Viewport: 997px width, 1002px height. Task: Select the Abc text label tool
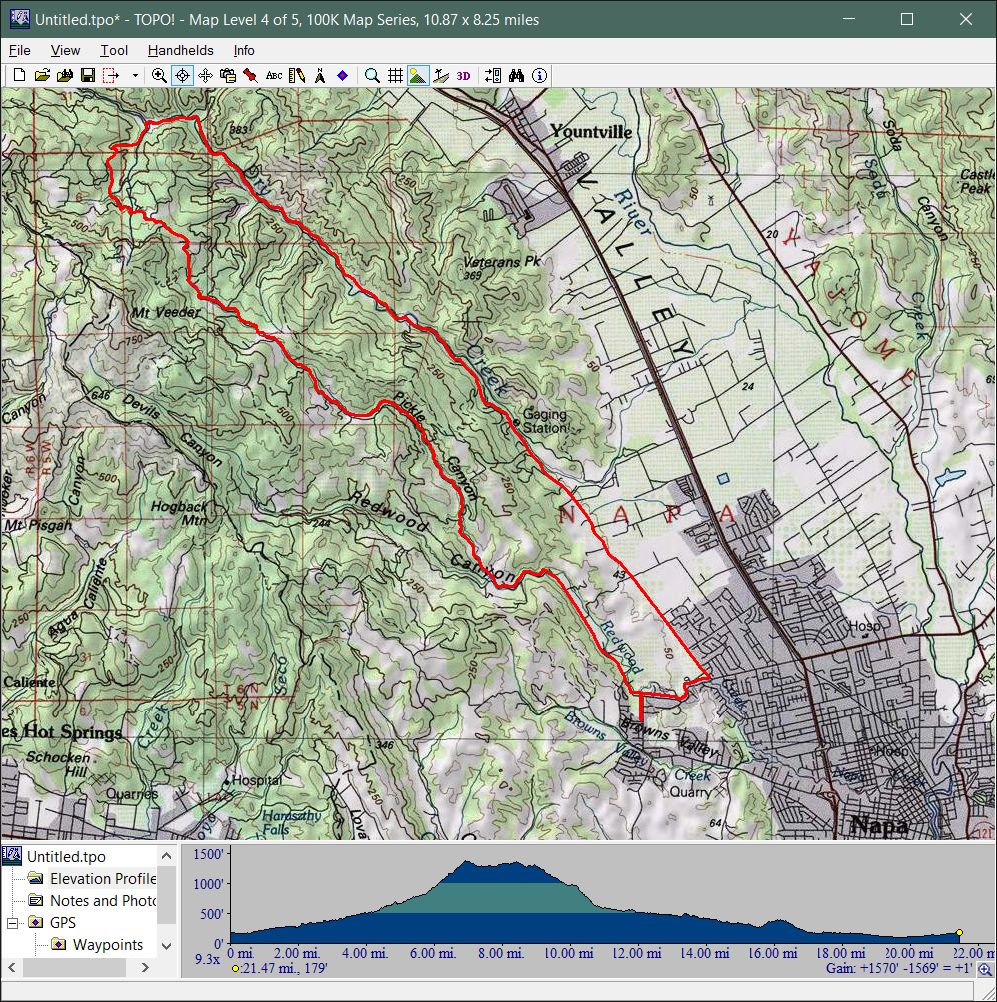click(x=273, y=75)
